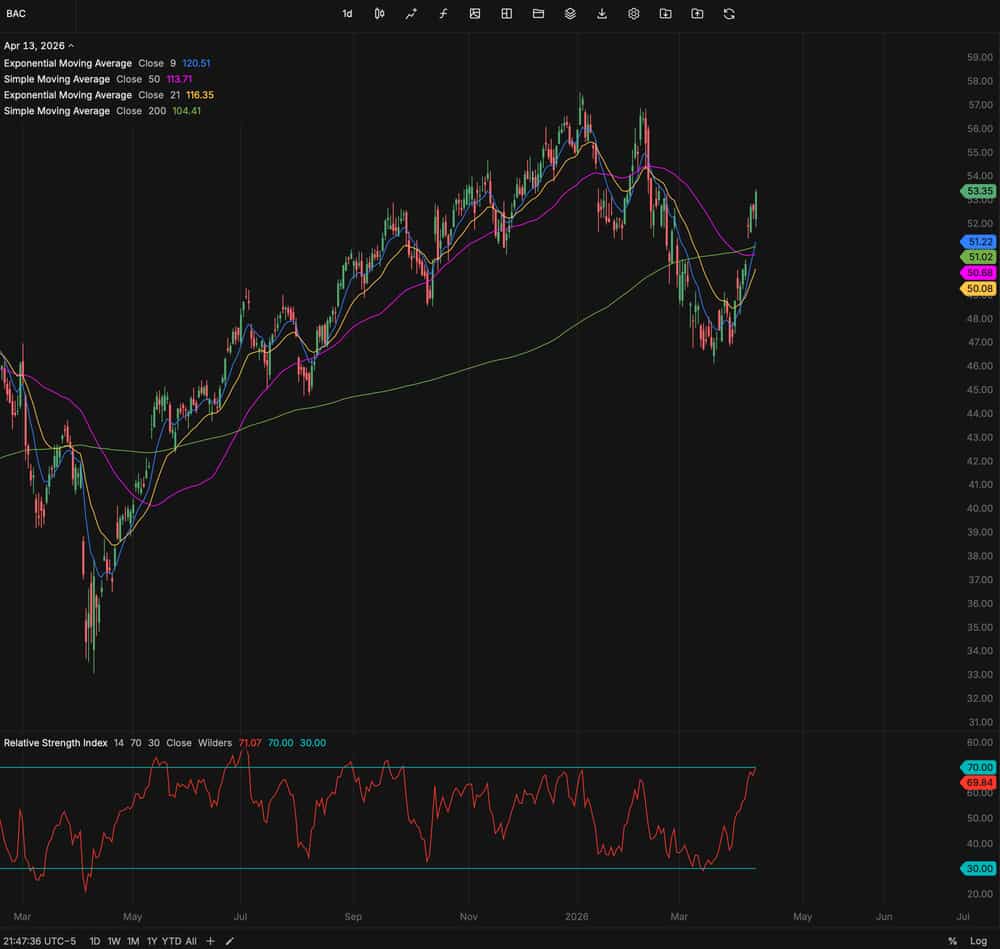This screenshot has height=949, width=1000.
Task: Open chart settings gear icon
Action: tap(634, 13)
